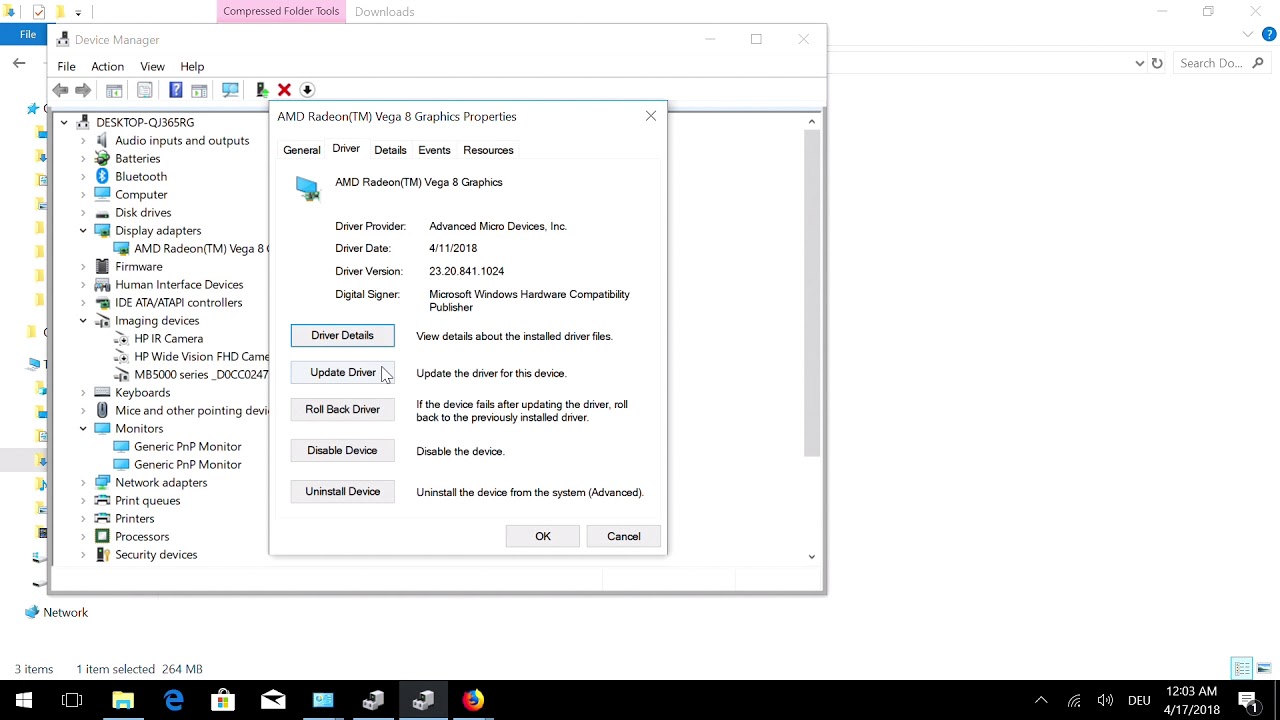
Task: Click the Update Driver button
Action: click(342, 373)
